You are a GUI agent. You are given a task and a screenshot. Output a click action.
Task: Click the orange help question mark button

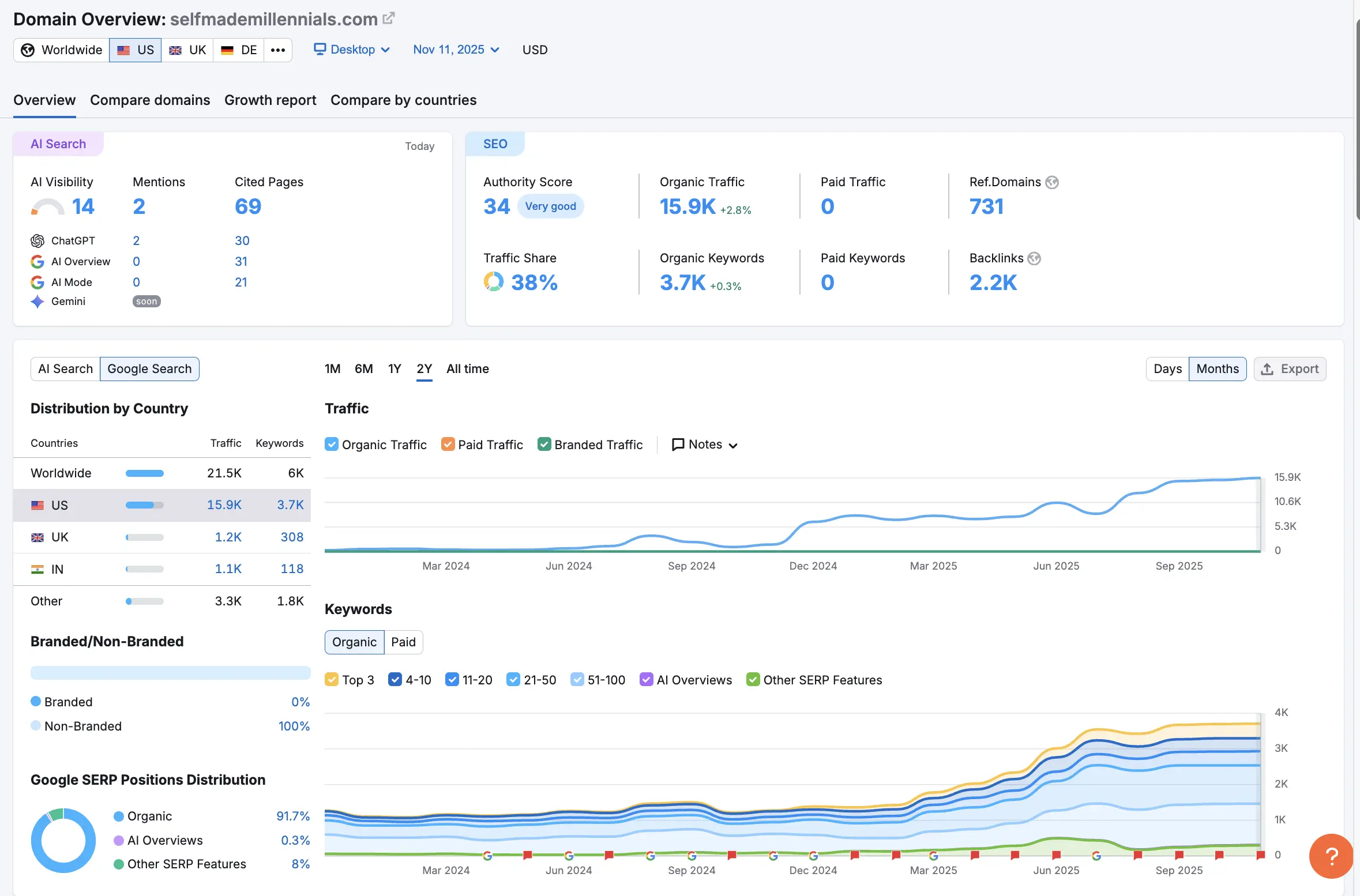click(1331, 856)
